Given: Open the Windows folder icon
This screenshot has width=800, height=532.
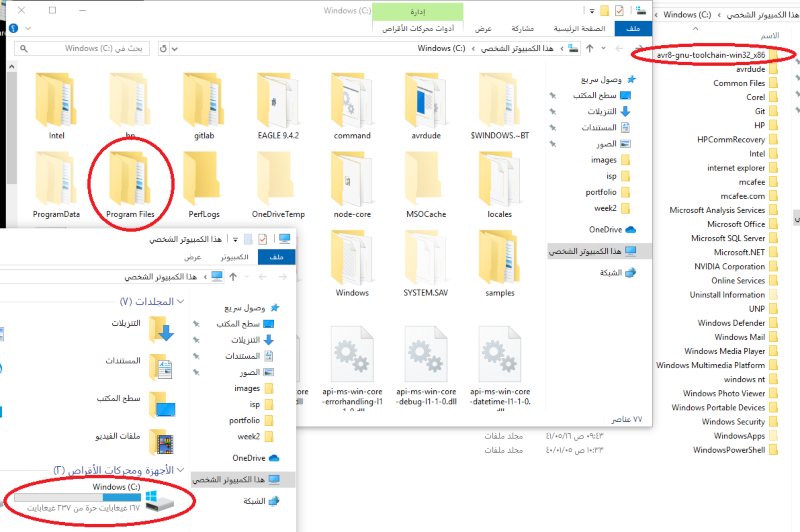Looking at the screenshot, I should tap(352, 264).
